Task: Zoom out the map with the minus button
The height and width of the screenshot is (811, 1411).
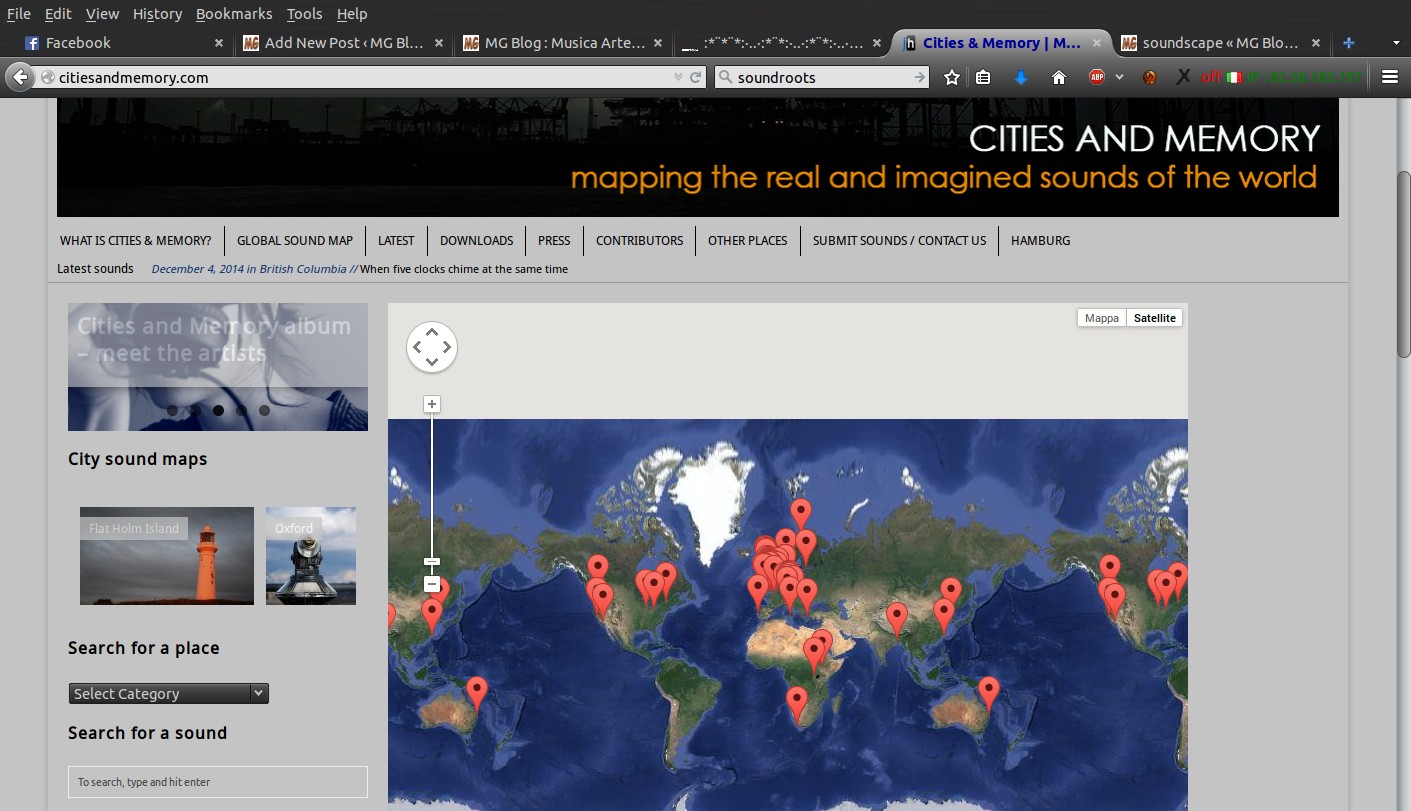Action: pos(432,584)
